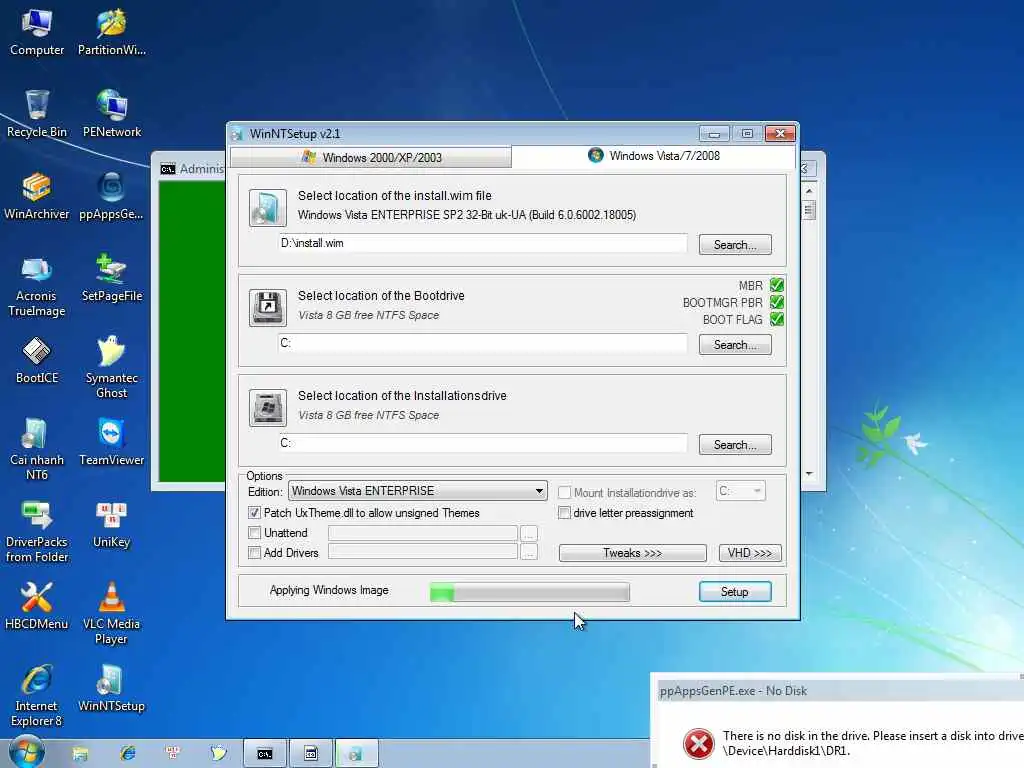Click the Applying Windows Image progress bar

530,592
